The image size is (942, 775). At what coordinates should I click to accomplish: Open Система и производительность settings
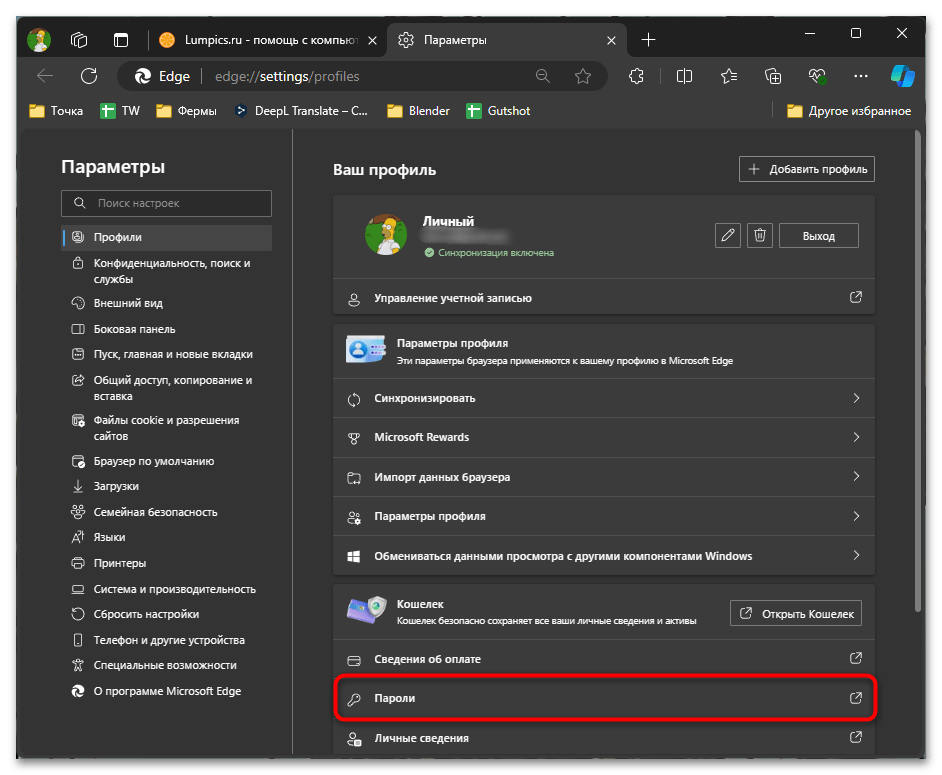[x=167, y=589]
